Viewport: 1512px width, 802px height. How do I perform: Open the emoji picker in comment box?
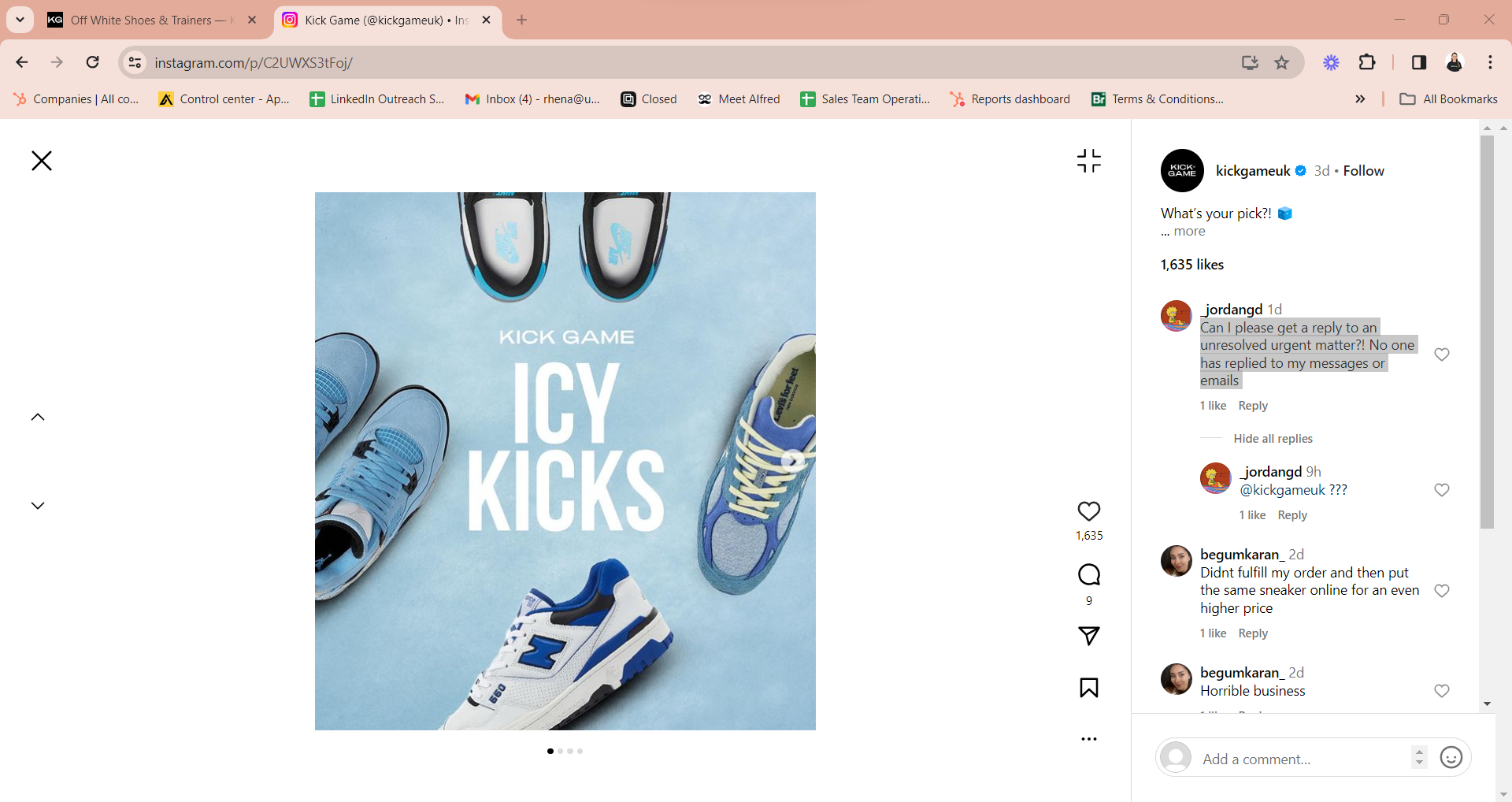click(1451, 758)
